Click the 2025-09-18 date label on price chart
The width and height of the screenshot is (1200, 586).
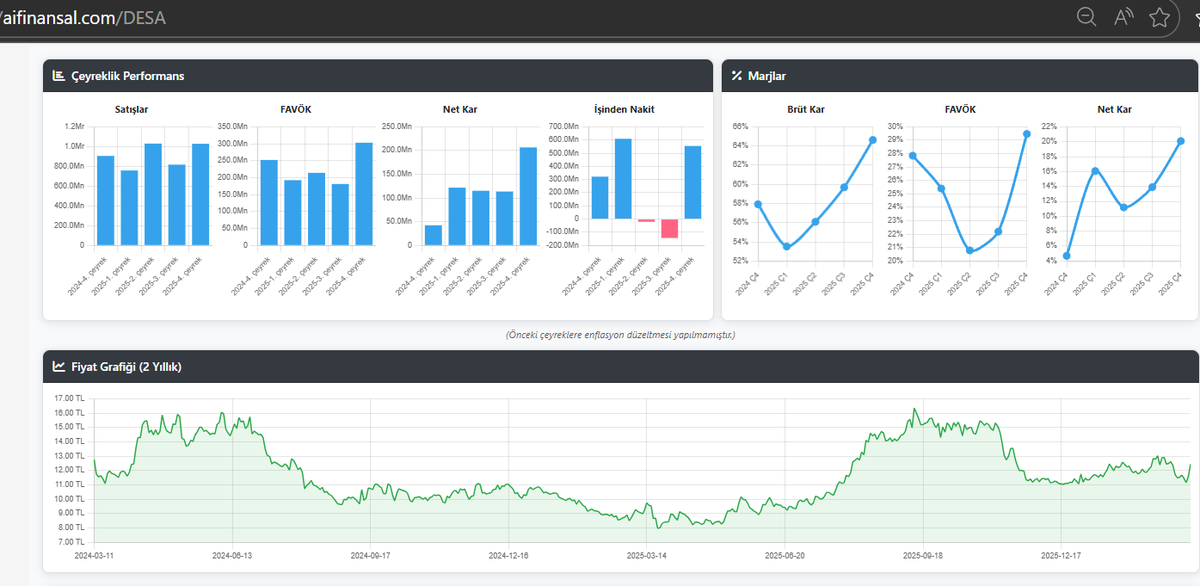click(x=923, y=554)
